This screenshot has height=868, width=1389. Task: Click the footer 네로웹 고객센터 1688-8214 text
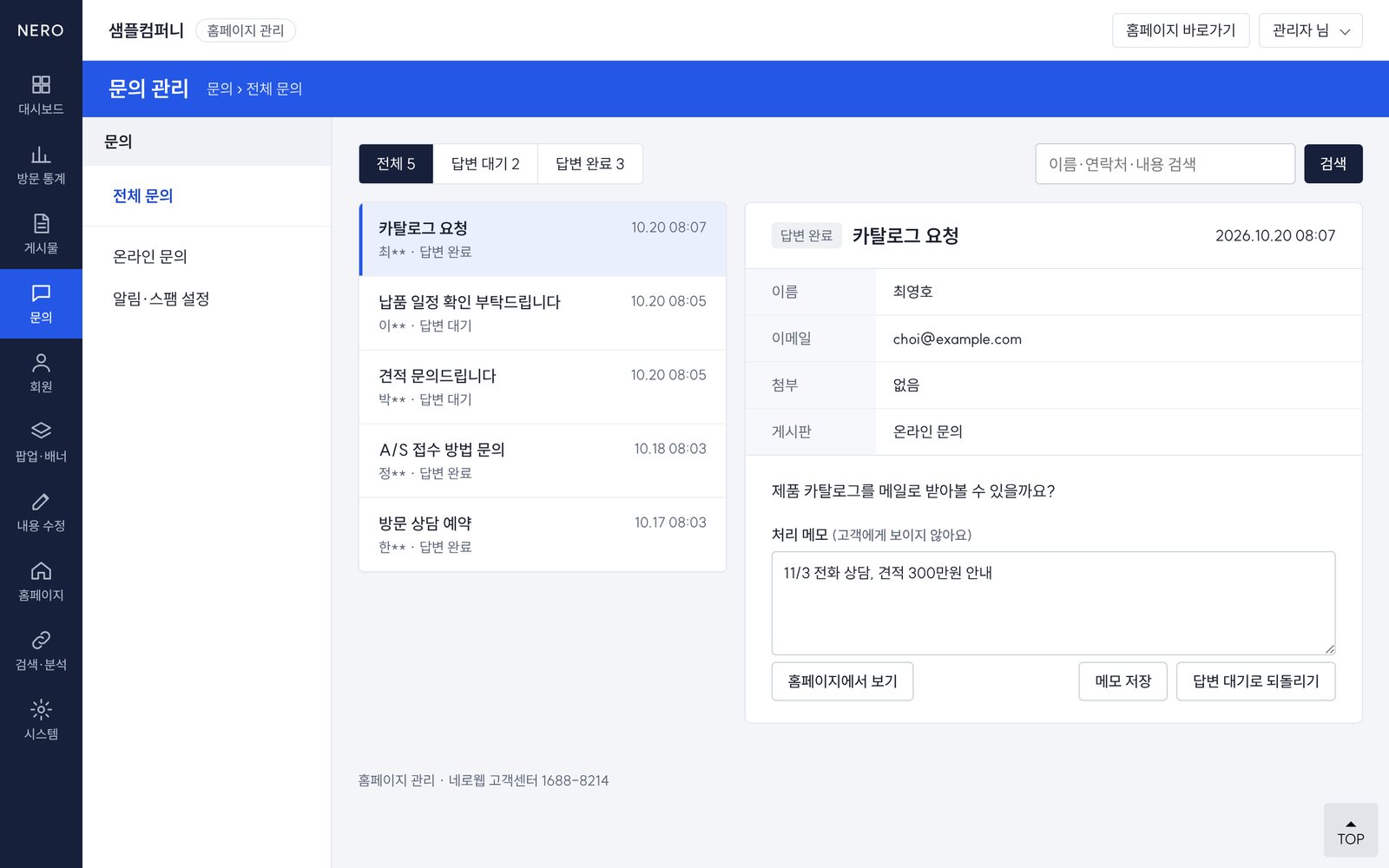tap(529, 780)
